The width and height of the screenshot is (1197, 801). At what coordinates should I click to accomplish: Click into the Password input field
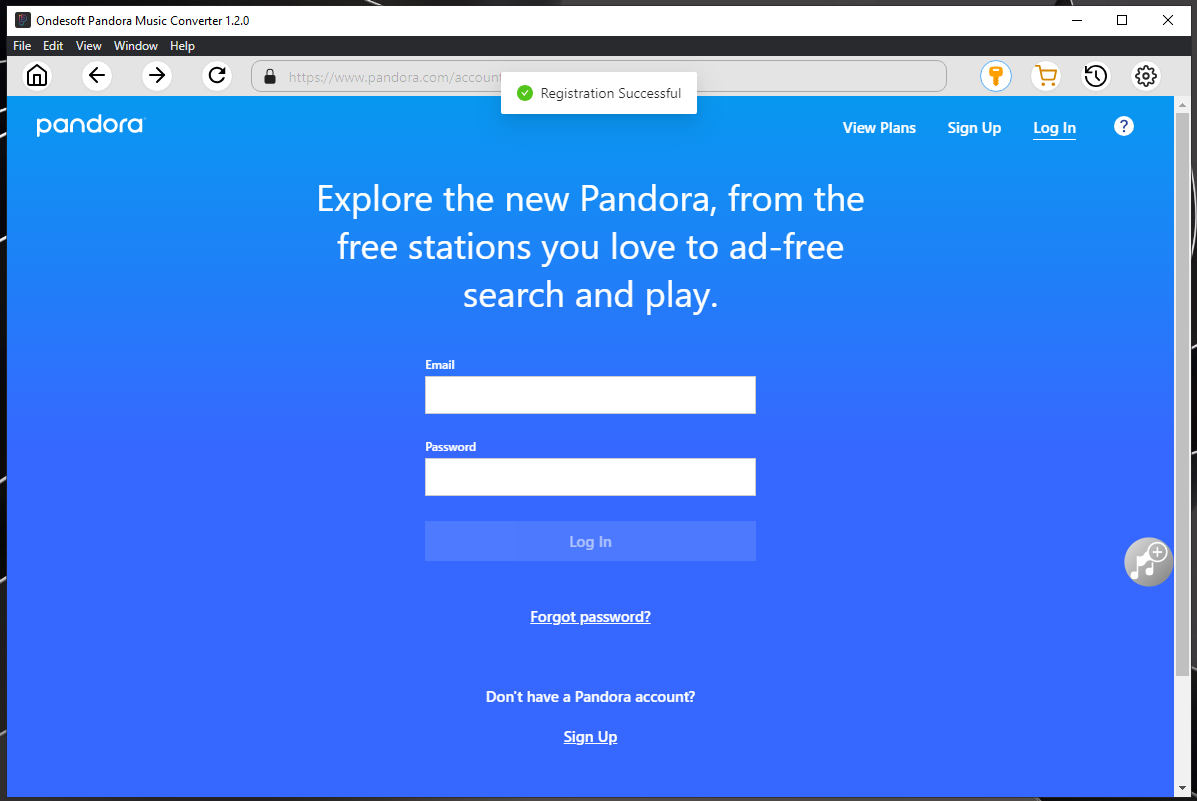click(x=590, y=477)
